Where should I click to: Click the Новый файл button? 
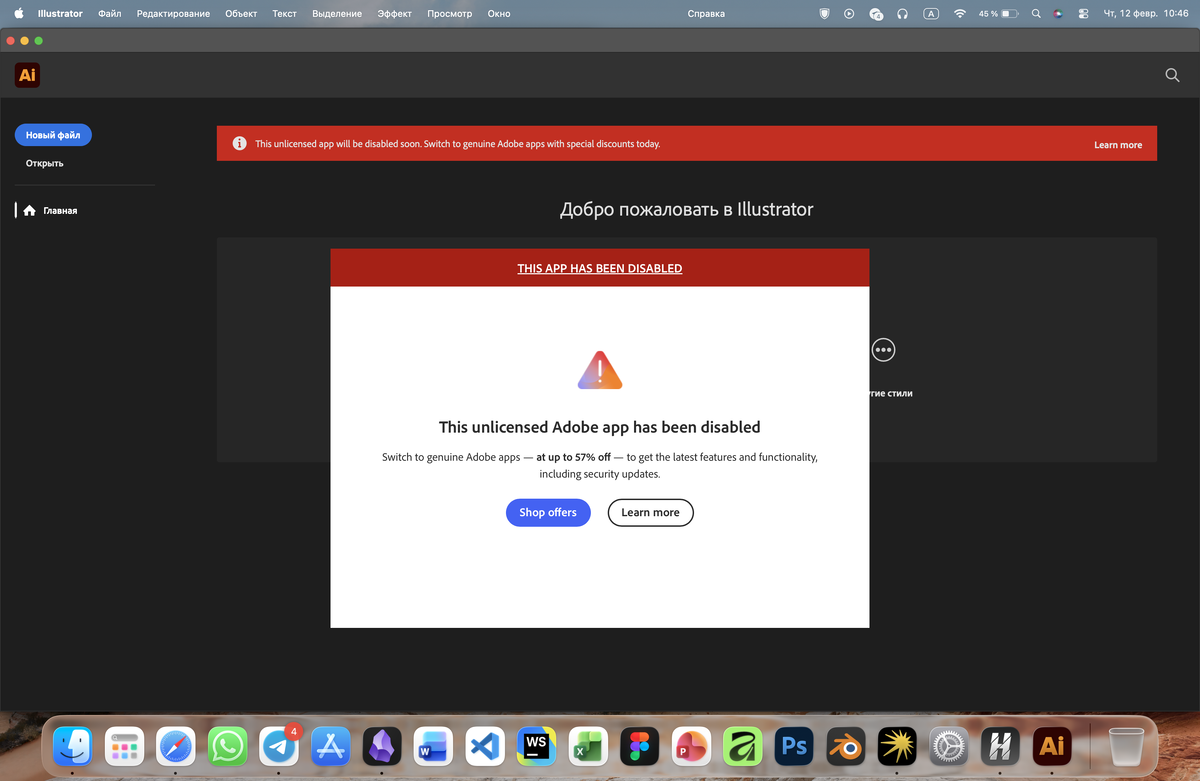pyautogui.click(x=53, y=135)
